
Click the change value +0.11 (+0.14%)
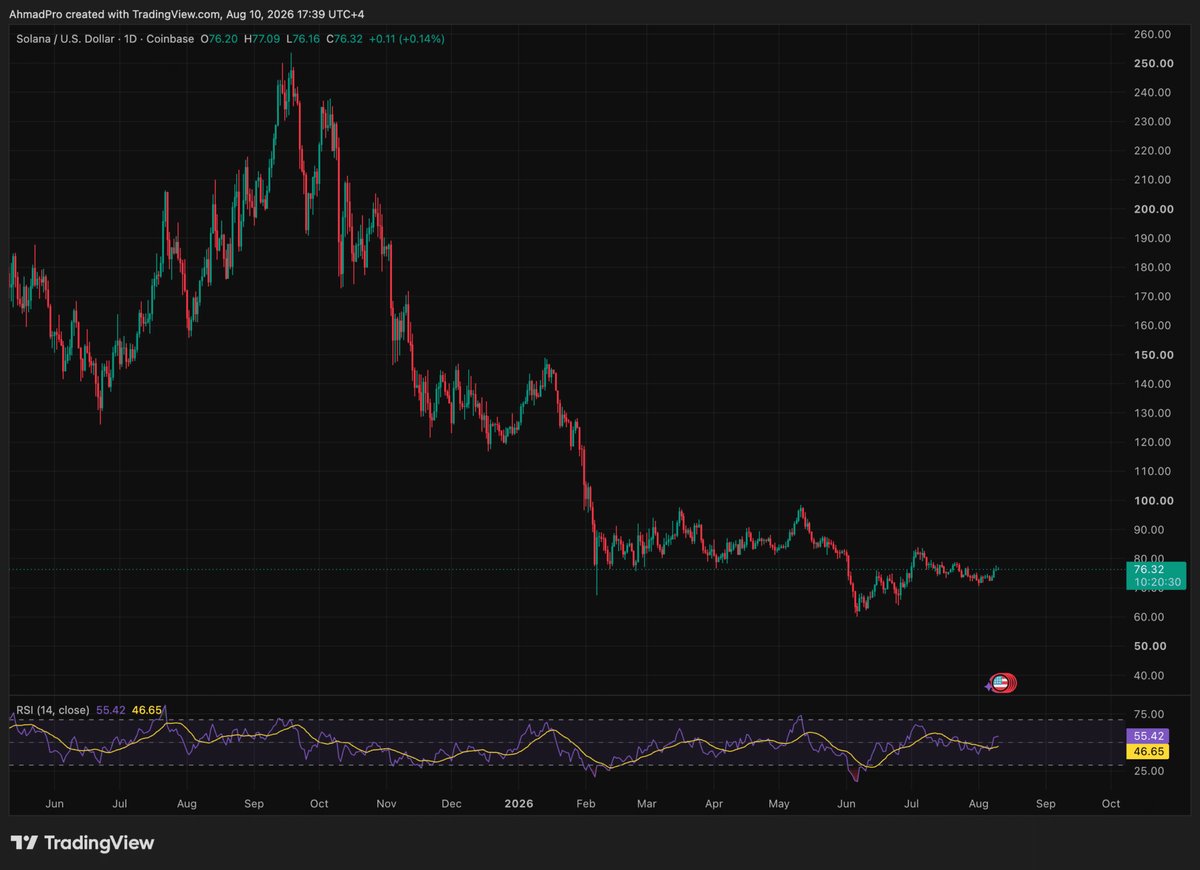point(407,38)
